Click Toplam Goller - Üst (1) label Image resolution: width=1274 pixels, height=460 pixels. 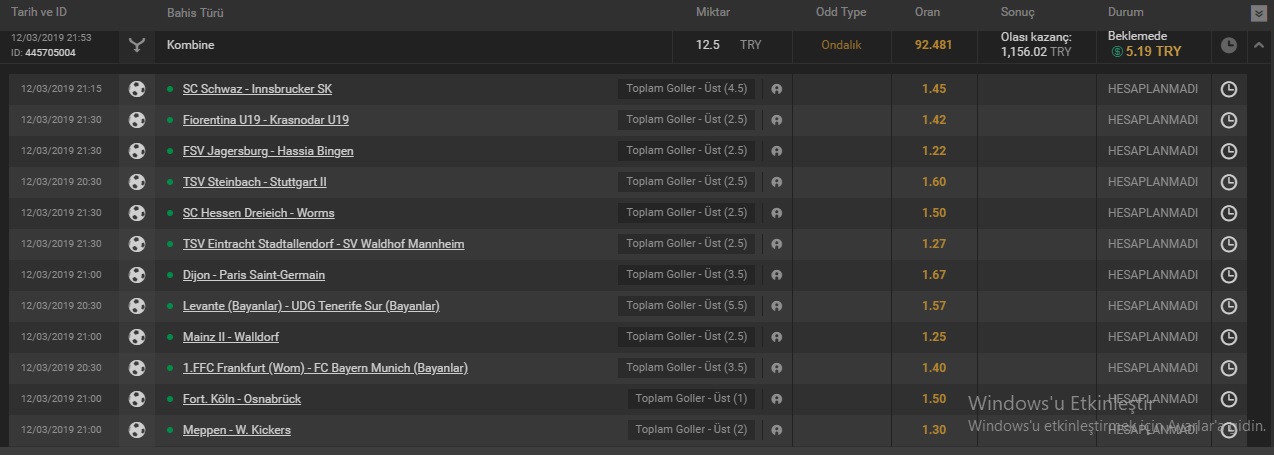[x=692, y=399]
